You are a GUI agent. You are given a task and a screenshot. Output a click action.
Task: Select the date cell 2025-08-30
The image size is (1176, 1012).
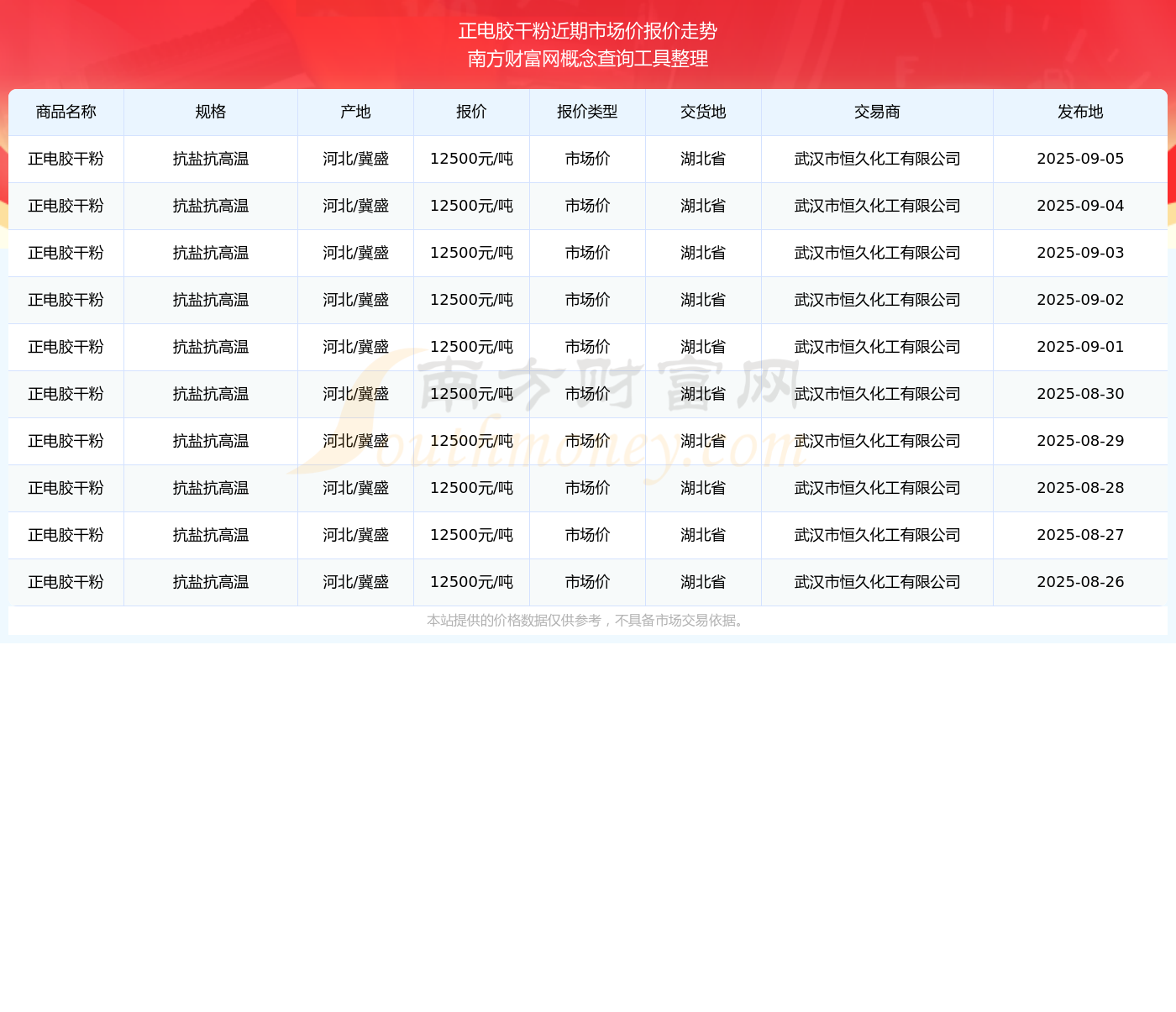point(1080,394)
